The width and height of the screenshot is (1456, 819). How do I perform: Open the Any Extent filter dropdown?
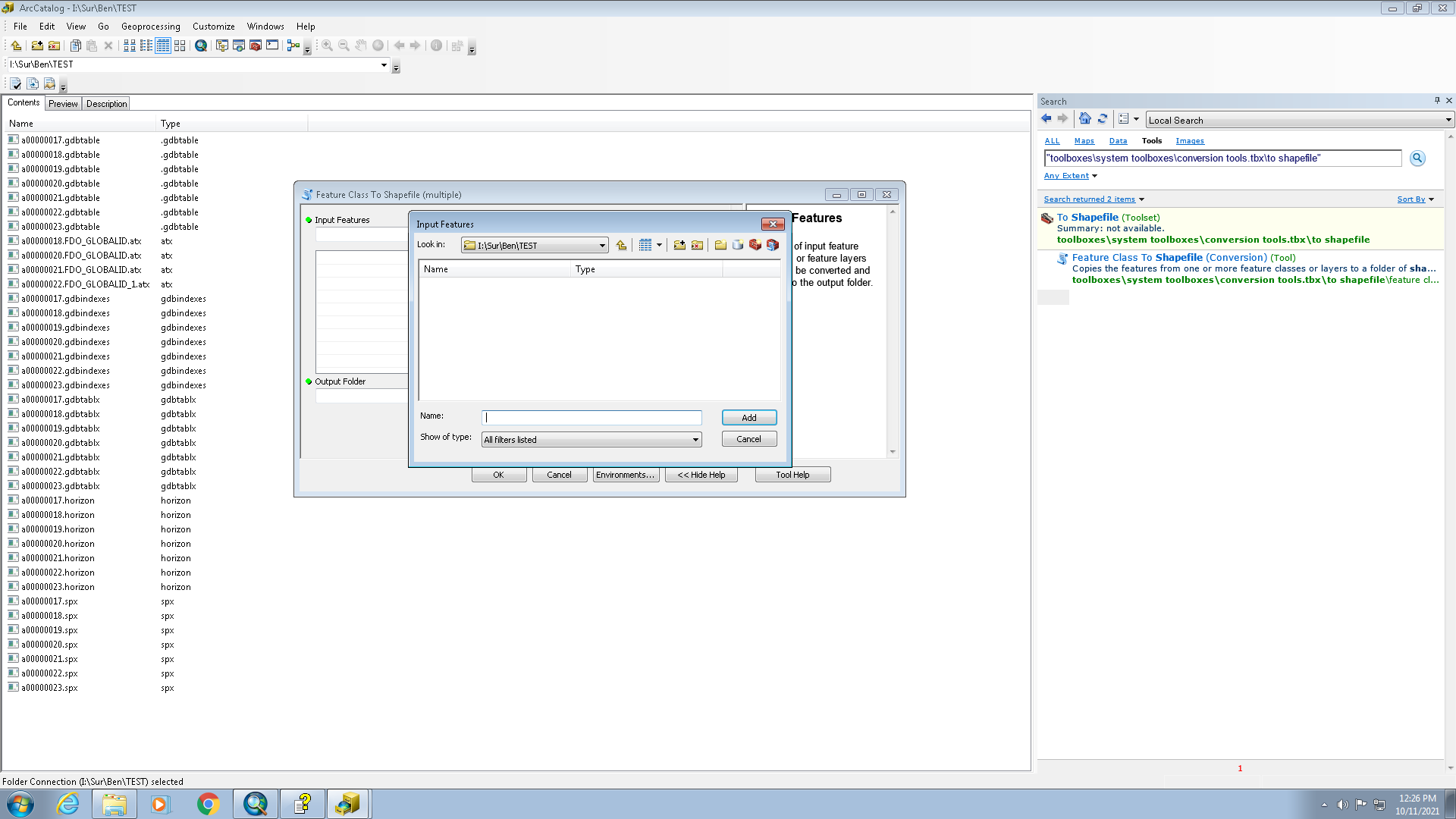[1094, 176]
